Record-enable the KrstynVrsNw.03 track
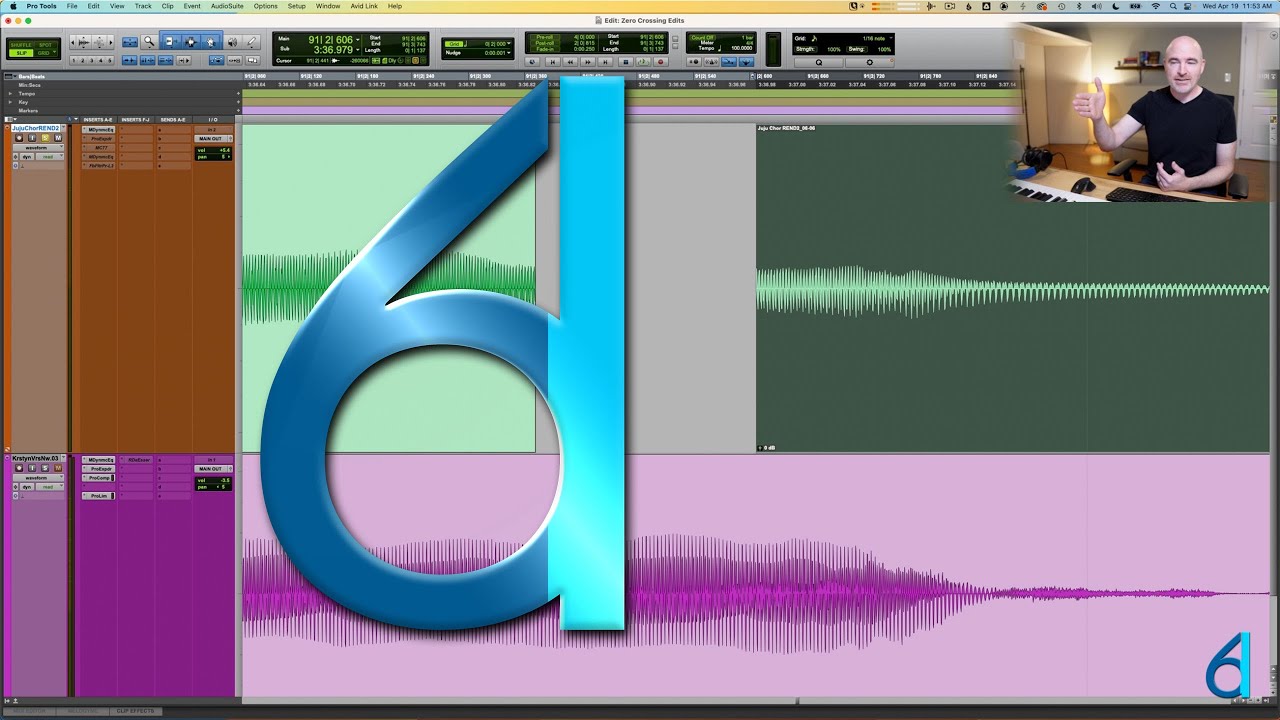 (19, 468)
